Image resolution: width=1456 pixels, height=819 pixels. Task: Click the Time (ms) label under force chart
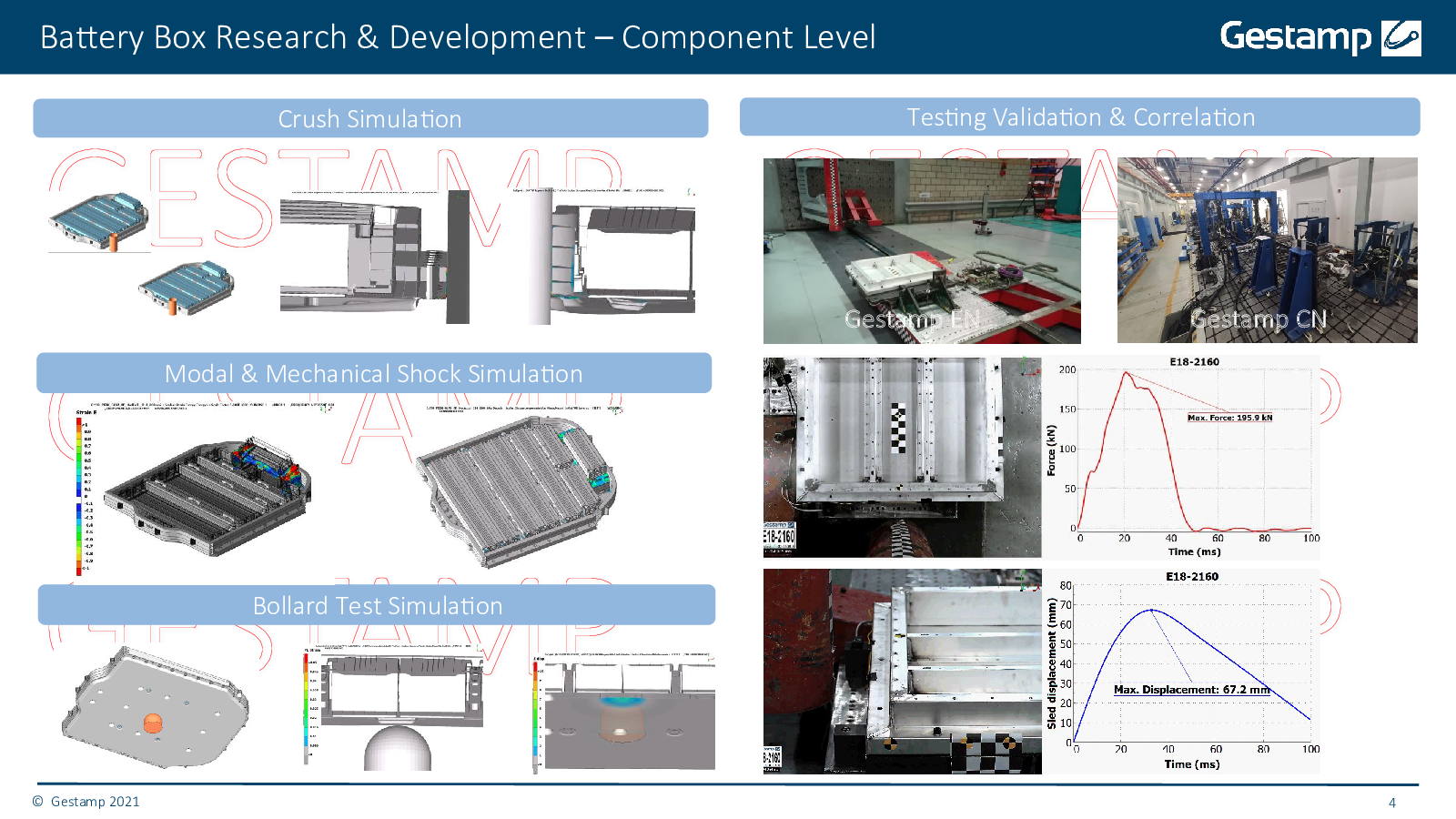(x=1195, y=551)
